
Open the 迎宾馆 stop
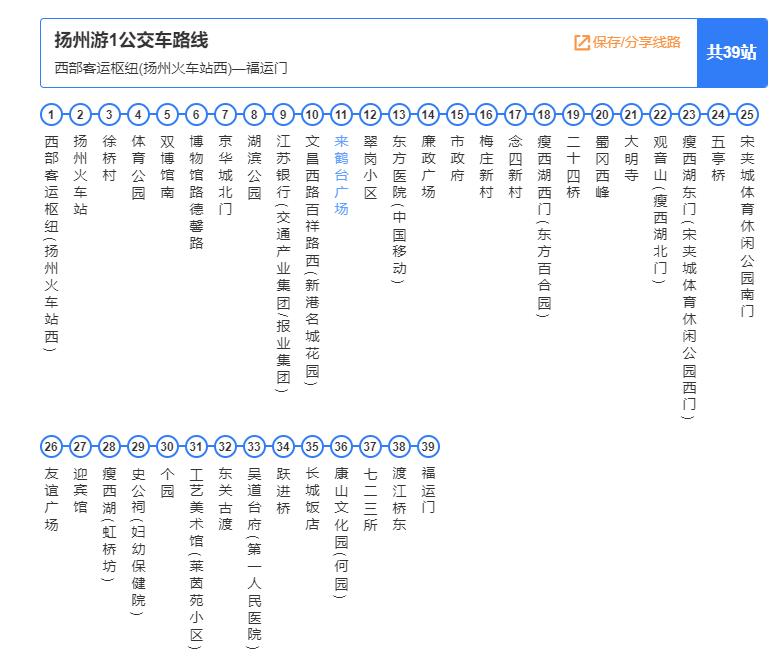[x=80, y=490]
